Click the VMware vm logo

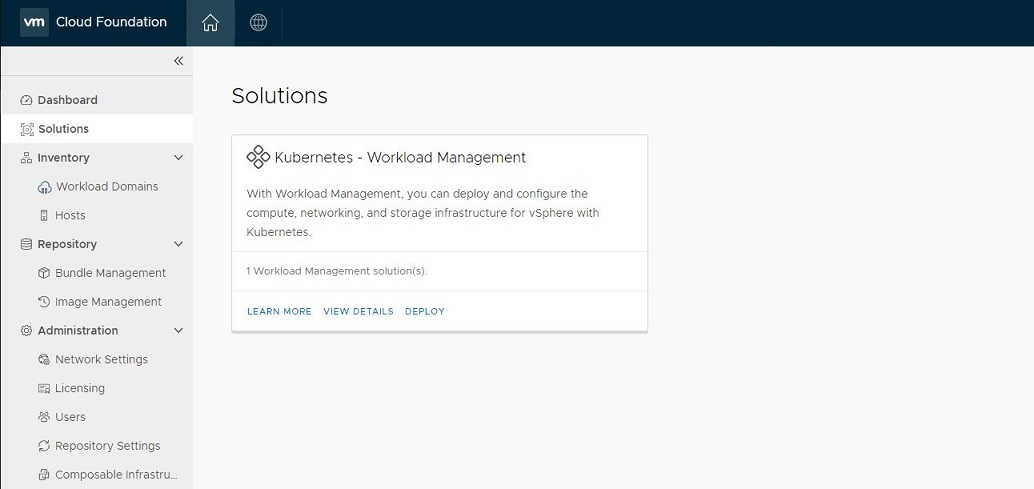[34, 22]
